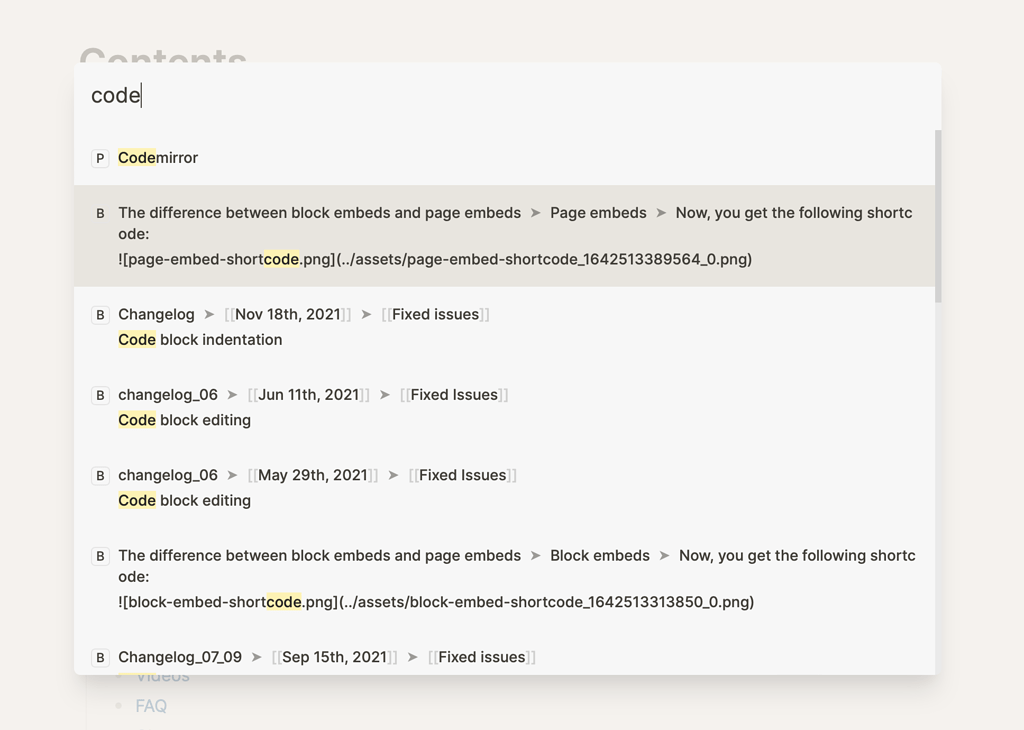Click the B icon beside Changelog_07_09

coord(99,657)
